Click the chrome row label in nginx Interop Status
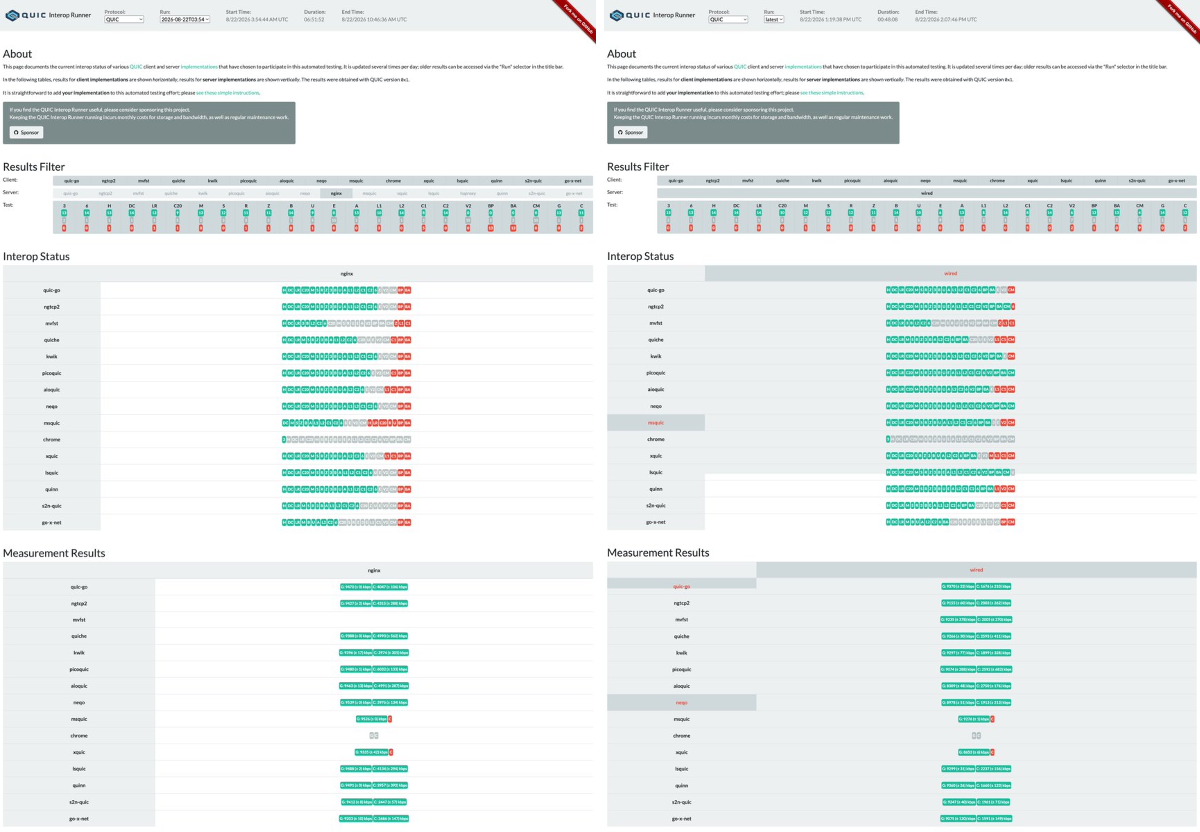Image resolution: width=1200 pixels, height=832 pixels. pos(52,439)
